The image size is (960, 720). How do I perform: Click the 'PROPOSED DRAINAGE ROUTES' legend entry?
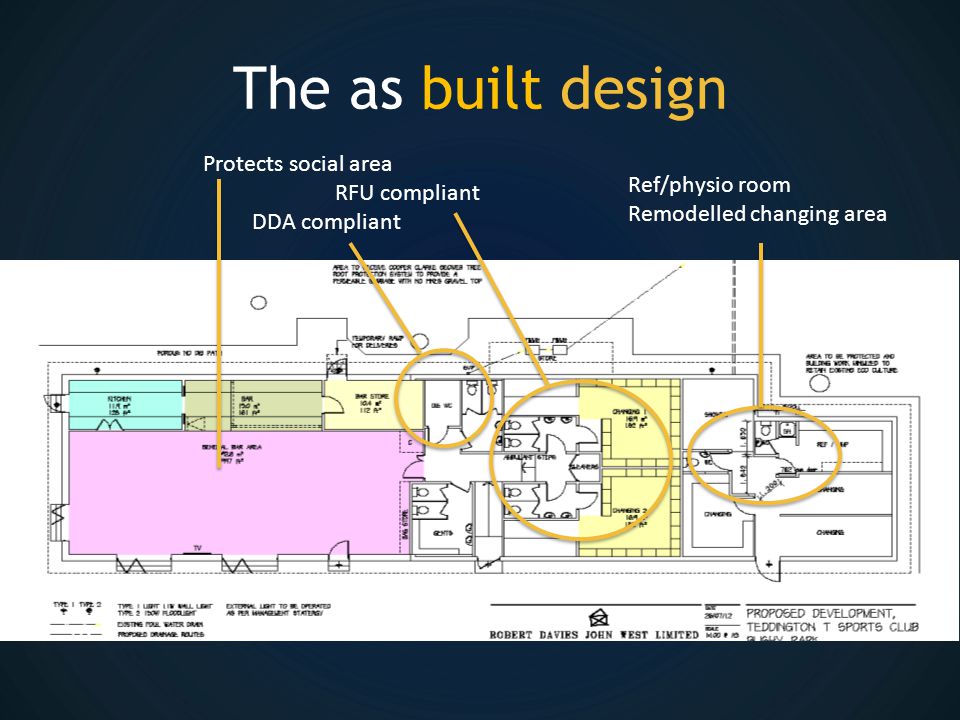coord(160,634)
